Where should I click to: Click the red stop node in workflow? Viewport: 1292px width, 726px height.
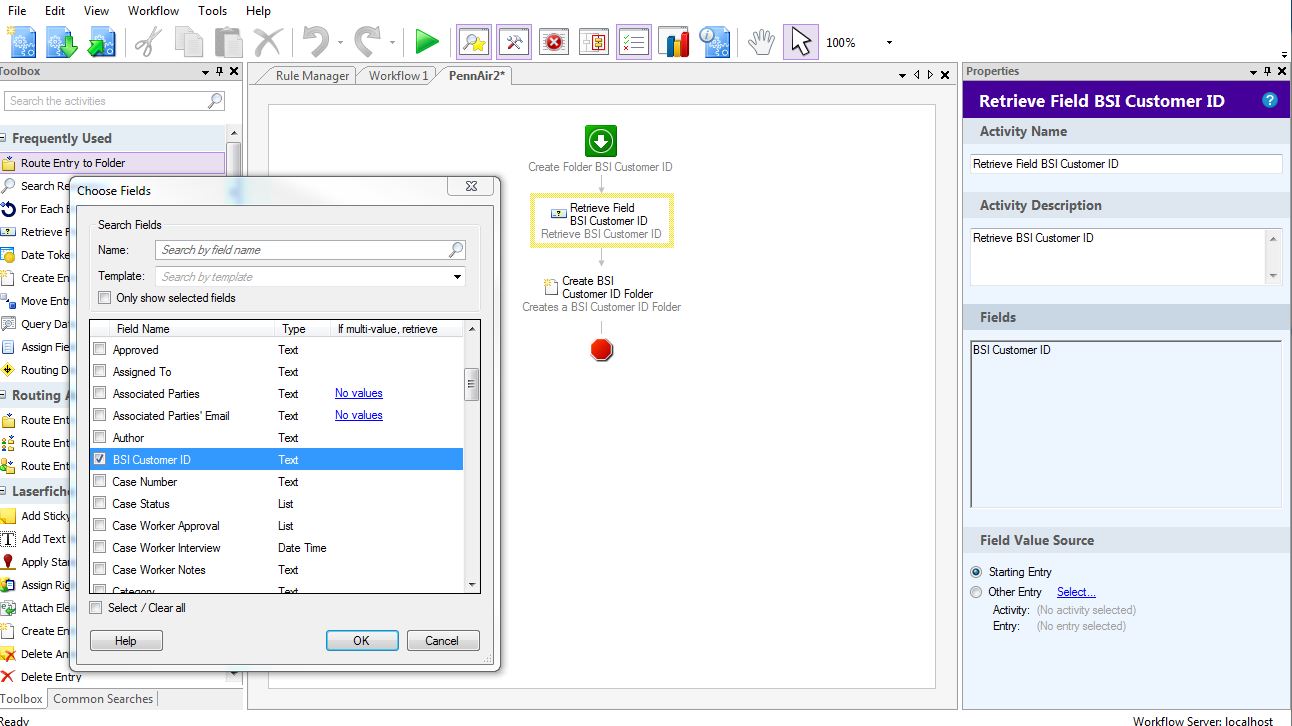point(601,349)
